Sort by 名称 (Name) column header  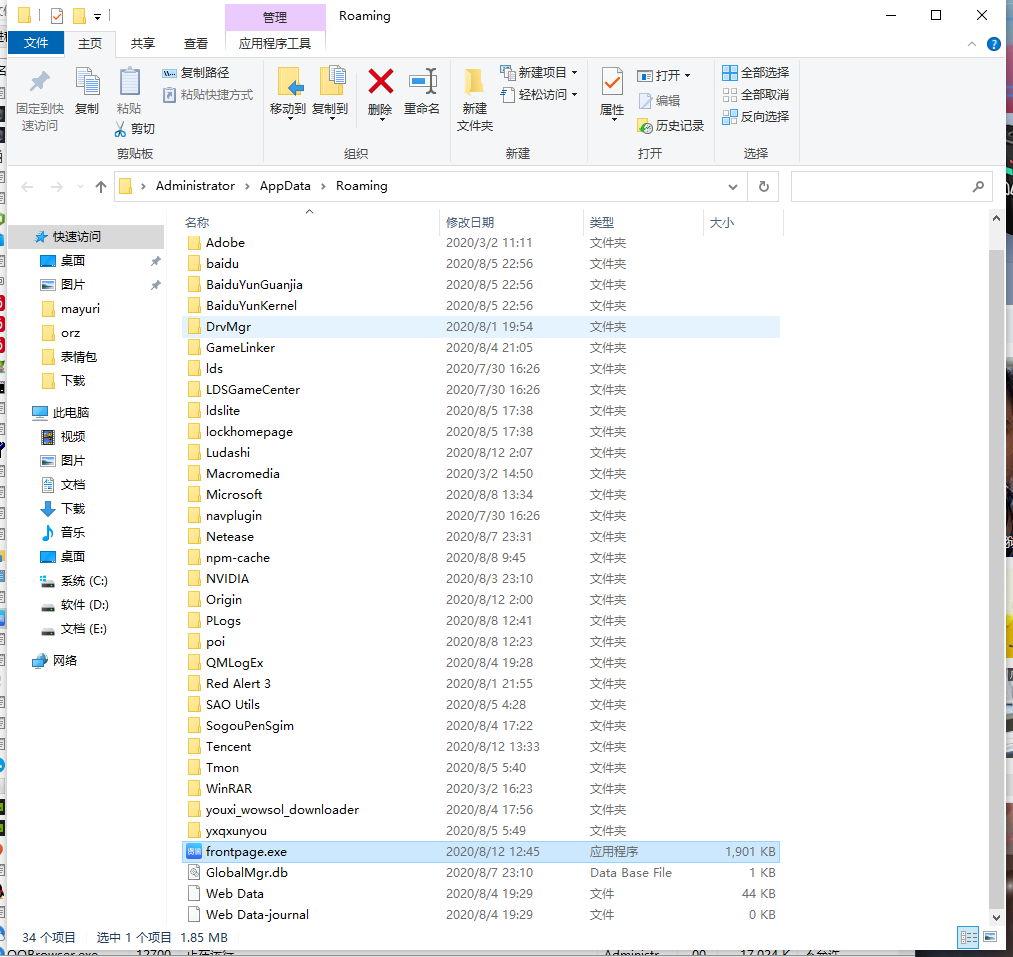(x=196, y=222)
